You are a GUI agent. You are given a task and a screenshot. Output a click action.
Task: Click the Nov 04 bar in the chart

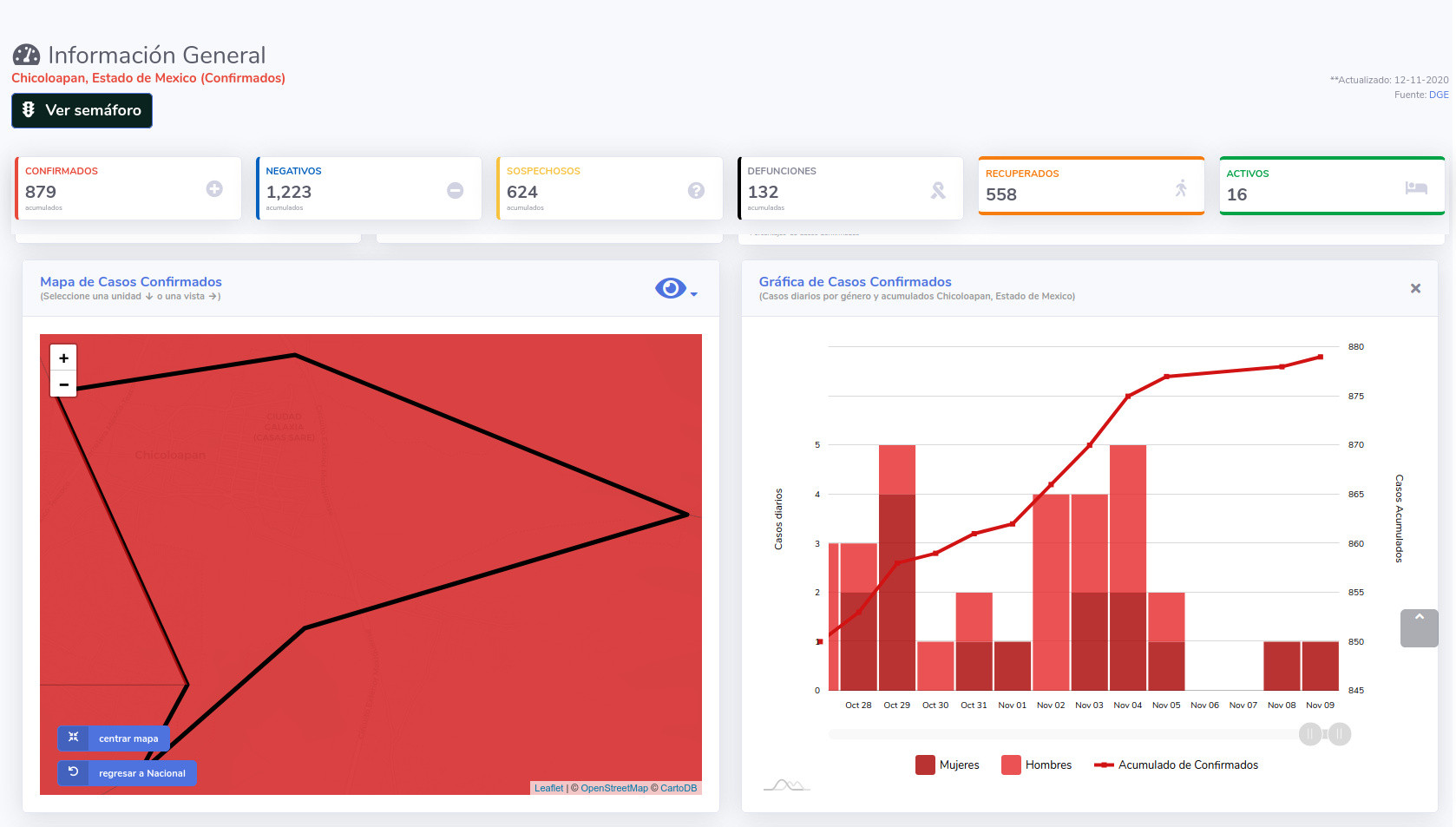click(x=1128, y=568)
